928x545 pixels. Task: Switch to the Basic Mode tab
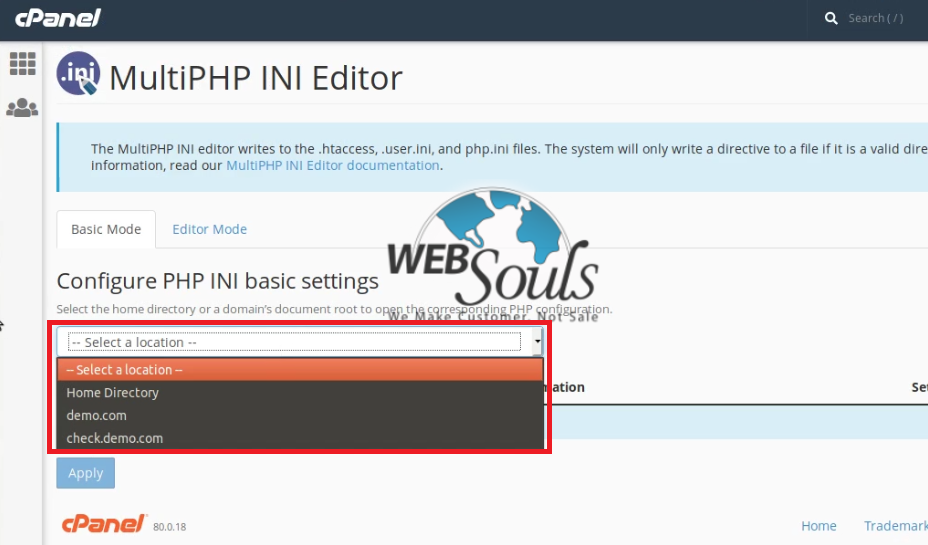pos(106,229)
